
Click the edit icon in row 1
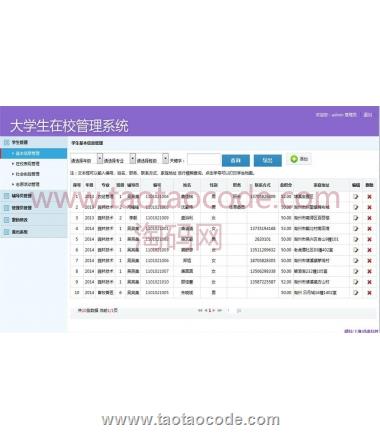click(356, 197)
